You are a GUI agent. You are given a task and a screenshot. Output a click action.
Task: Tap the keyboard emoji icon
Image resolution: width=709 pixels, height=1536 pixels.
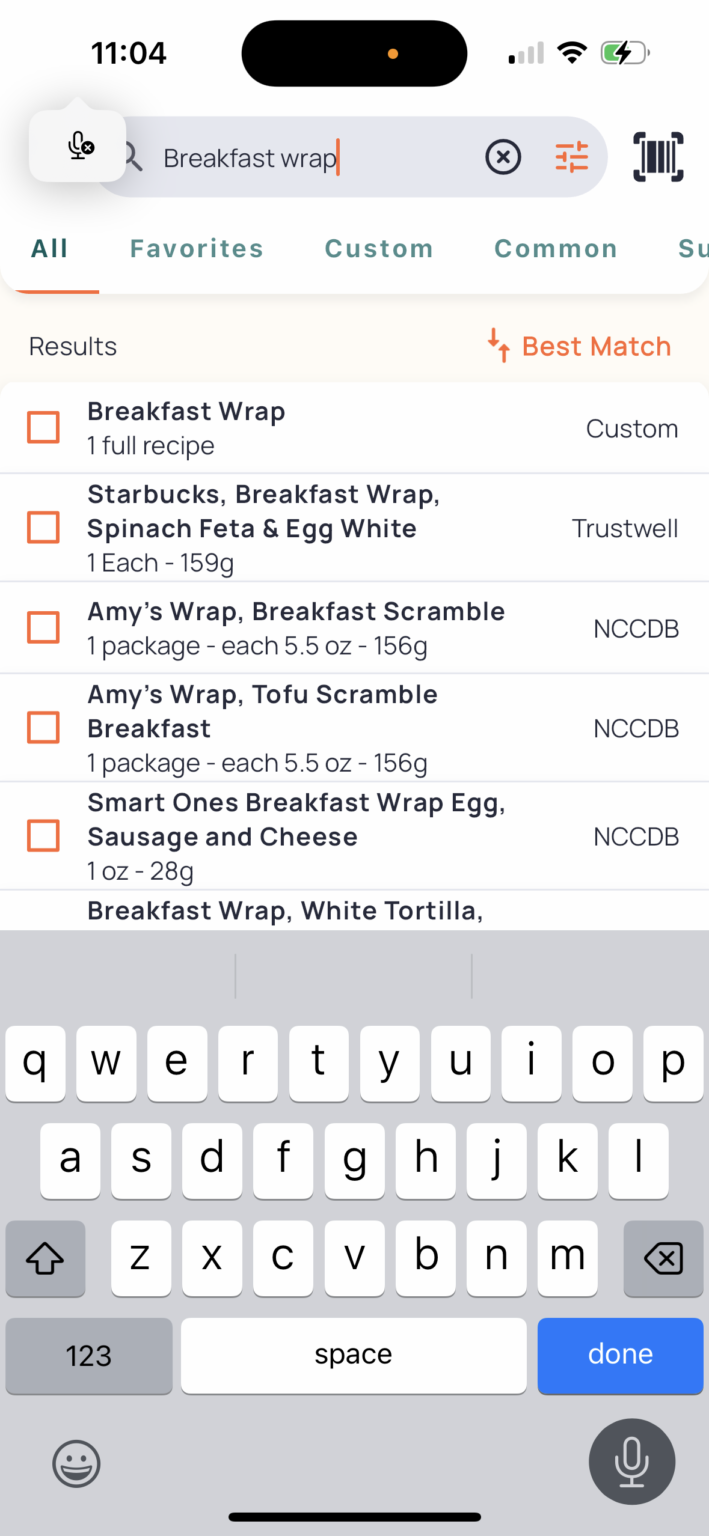click(x=76, y=1462)
